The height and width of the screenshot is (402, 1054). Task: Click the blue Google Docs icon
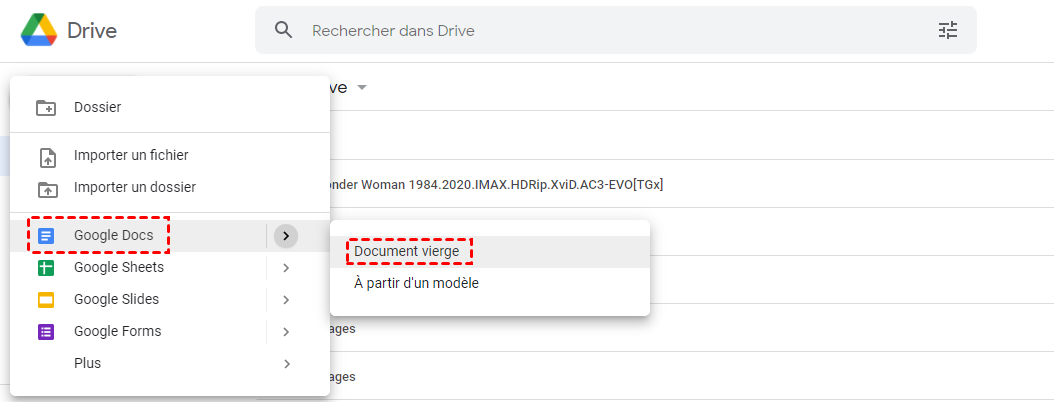click(x=46, y=236)
